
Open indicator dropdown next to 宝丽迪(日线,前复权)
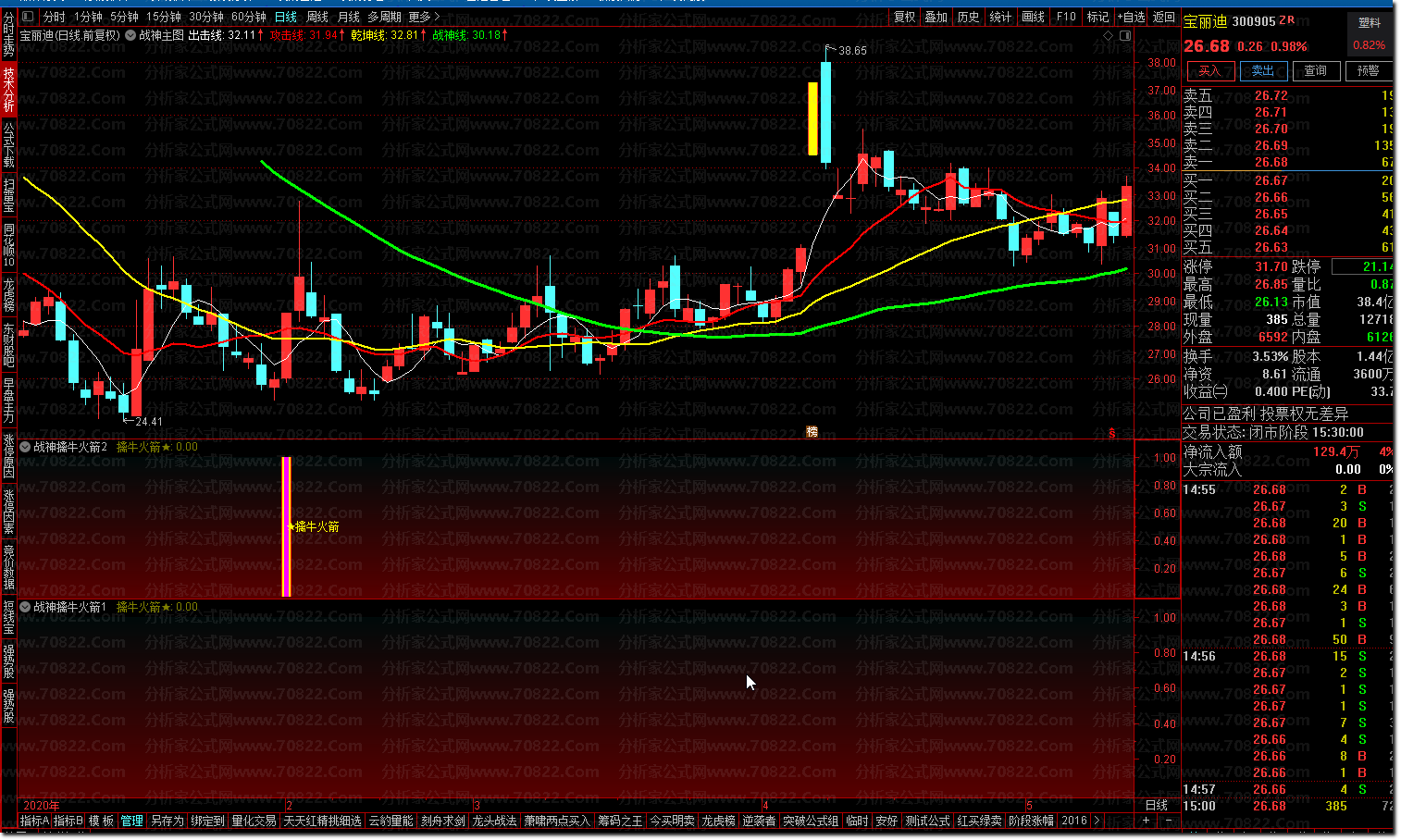(130, 35)
